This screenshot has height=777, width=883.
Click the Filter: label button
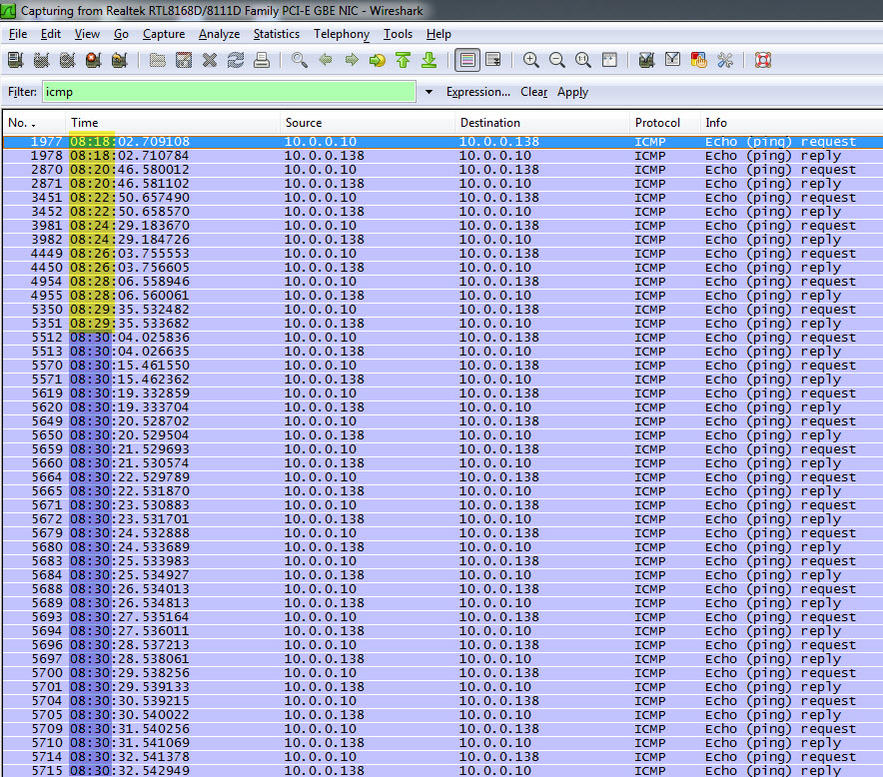tap(23, 92)
